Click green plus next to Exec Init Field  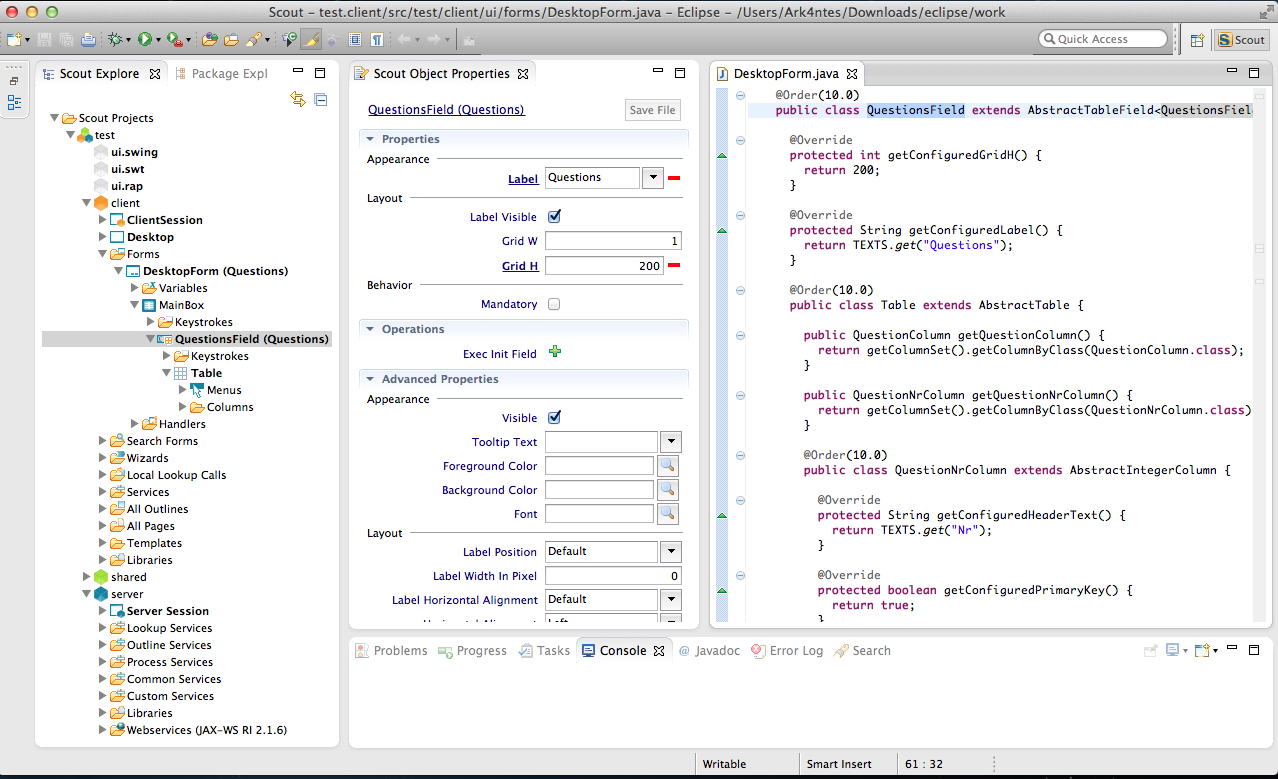pyautogui.click(x=555, y=353)
